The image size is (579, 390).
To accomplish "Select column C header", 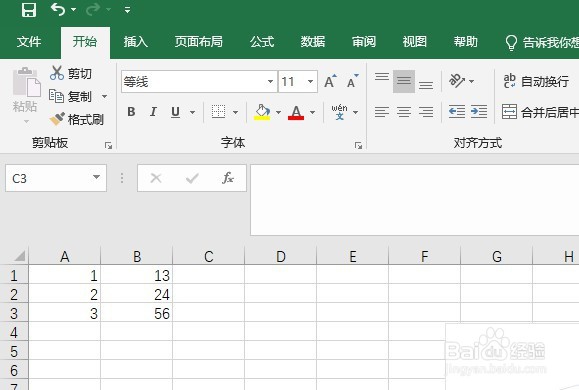I will (x=209, y=256).
